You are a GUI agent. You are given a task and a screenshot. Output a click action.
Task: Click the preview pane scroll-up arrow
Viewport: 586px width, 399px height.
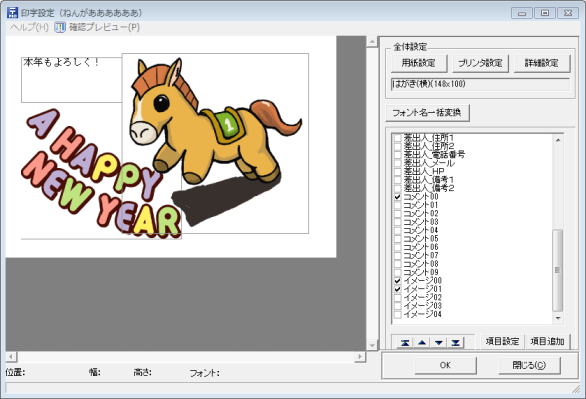pyautogui.click(x=372, y=41)
